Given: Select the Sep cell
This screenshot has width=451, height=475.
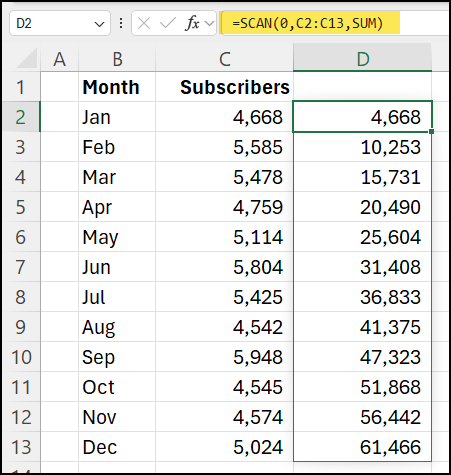Looking at the screenshot, I should (117, 357).
